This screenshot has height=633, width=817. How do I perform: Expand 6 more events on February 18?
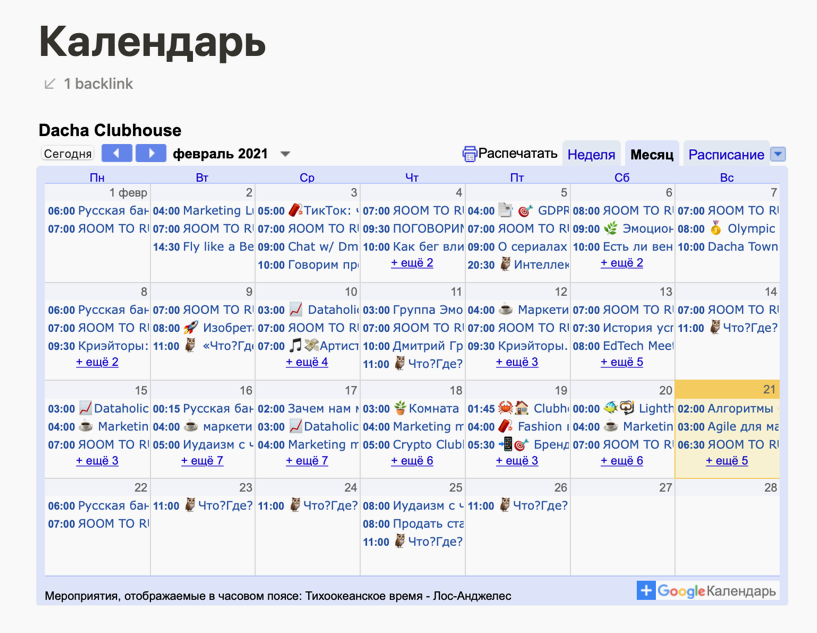pyautogui.click(x=412, y=461)
